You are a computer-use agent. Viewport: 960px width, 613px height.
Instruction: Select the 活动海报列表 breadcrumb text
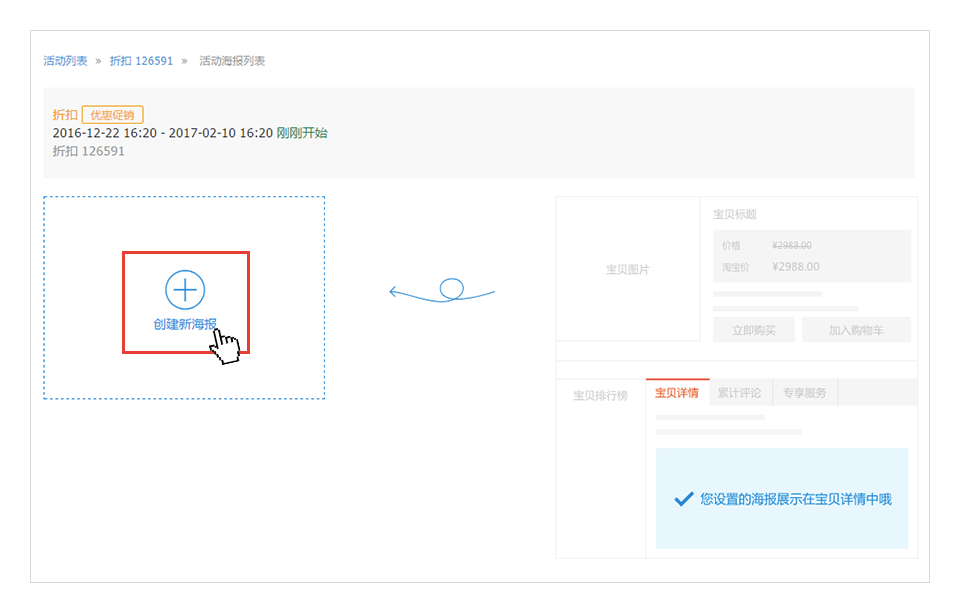[x=232, y=61]
